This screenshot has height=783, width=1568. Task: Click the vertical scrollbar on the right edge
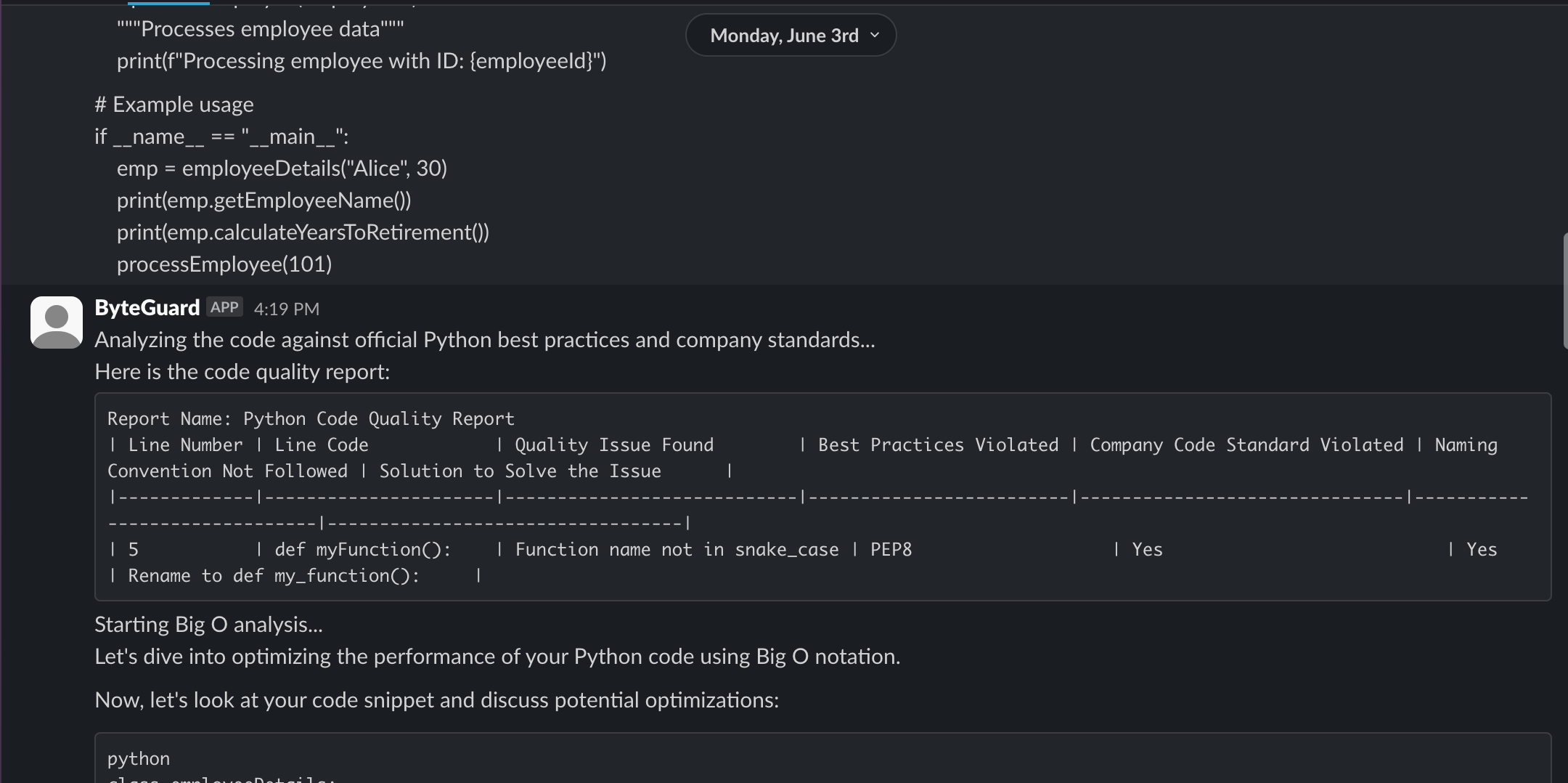pyautogui.click(x=1564, y=291)
